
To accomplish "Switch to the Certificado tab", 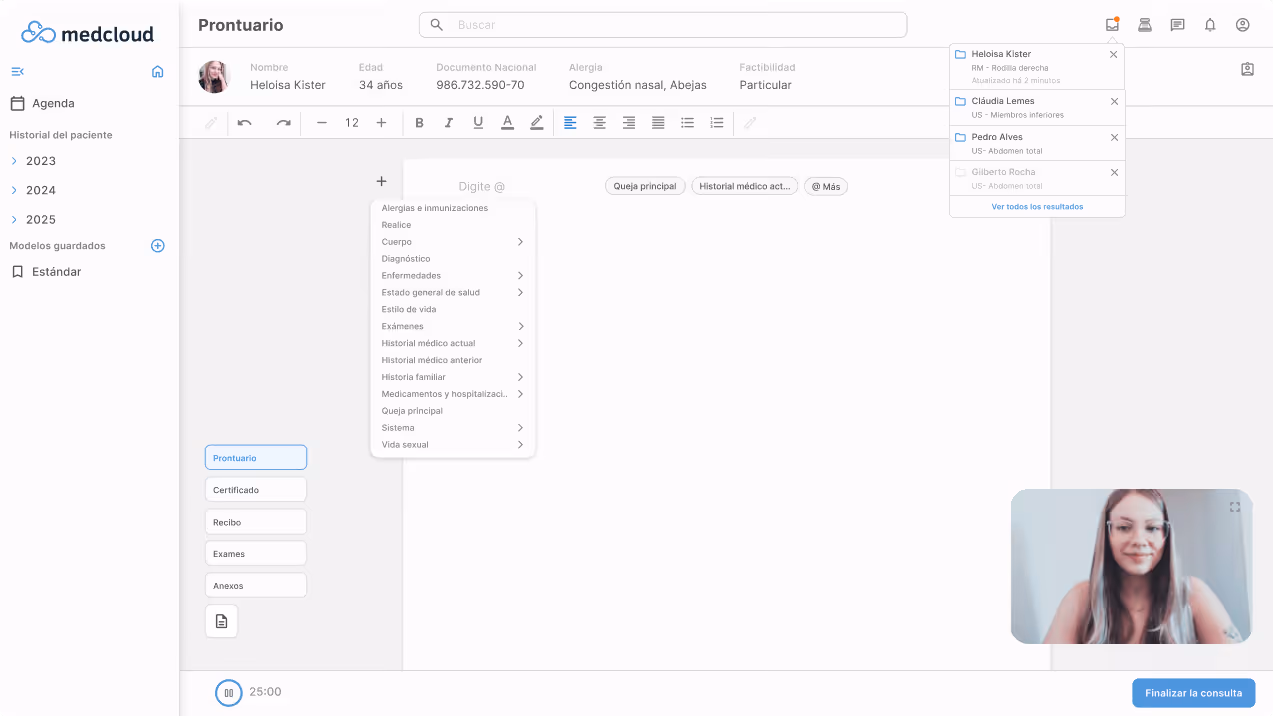I will point(256,490).
